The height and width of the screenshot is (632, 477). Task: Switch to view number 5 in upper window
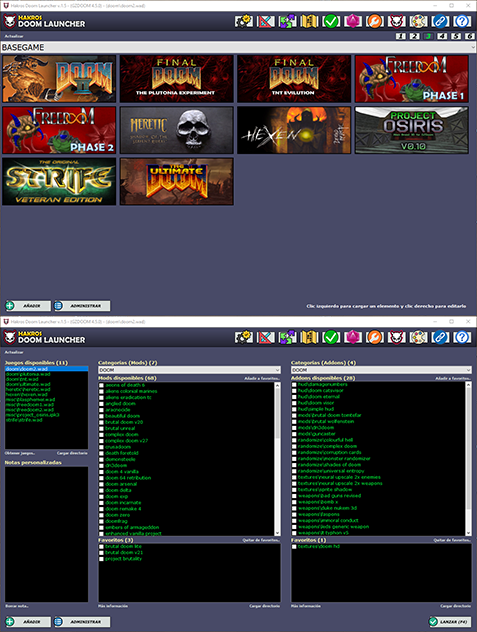pos(456,36)
